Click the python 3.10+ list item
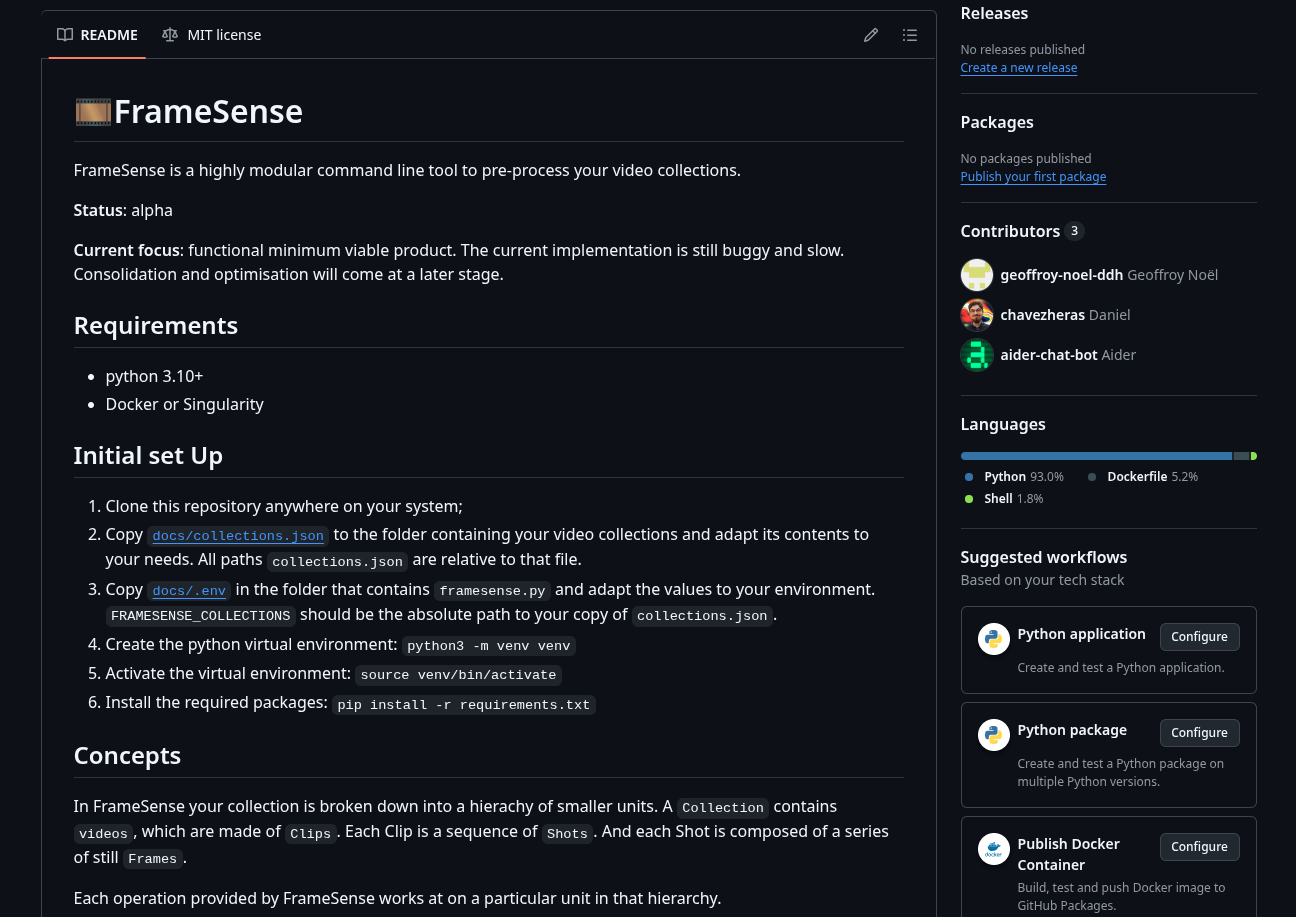 coord(154,377)
